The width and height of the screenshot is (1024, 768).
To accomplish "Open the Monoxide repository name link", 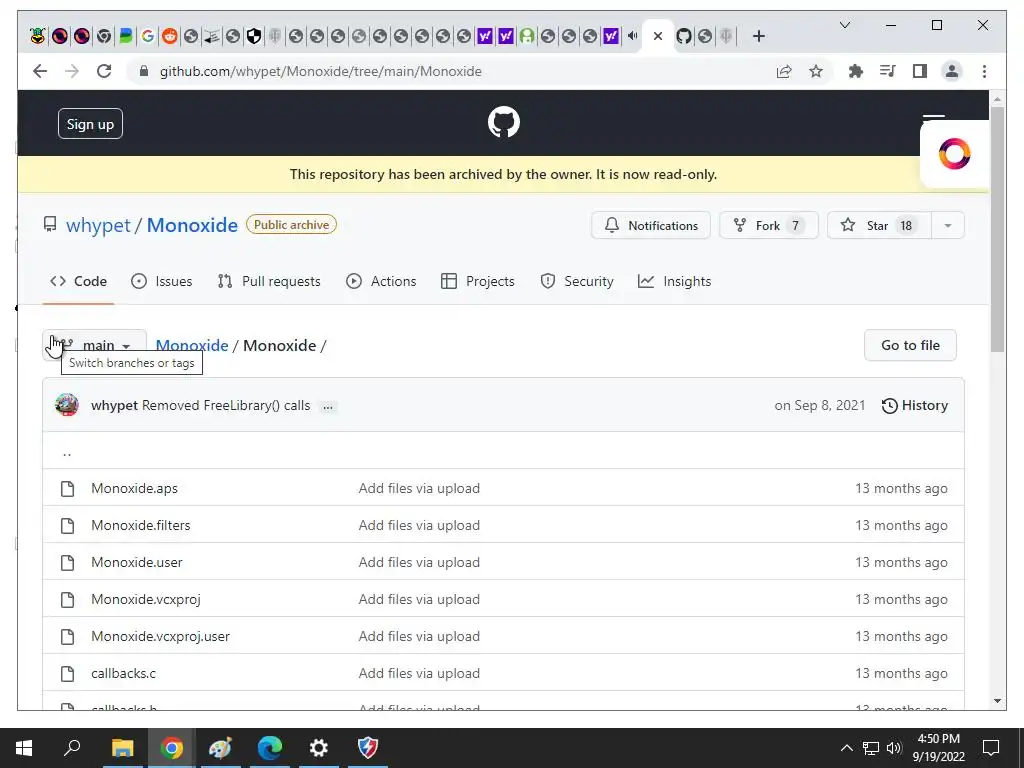I will point(192,225).
